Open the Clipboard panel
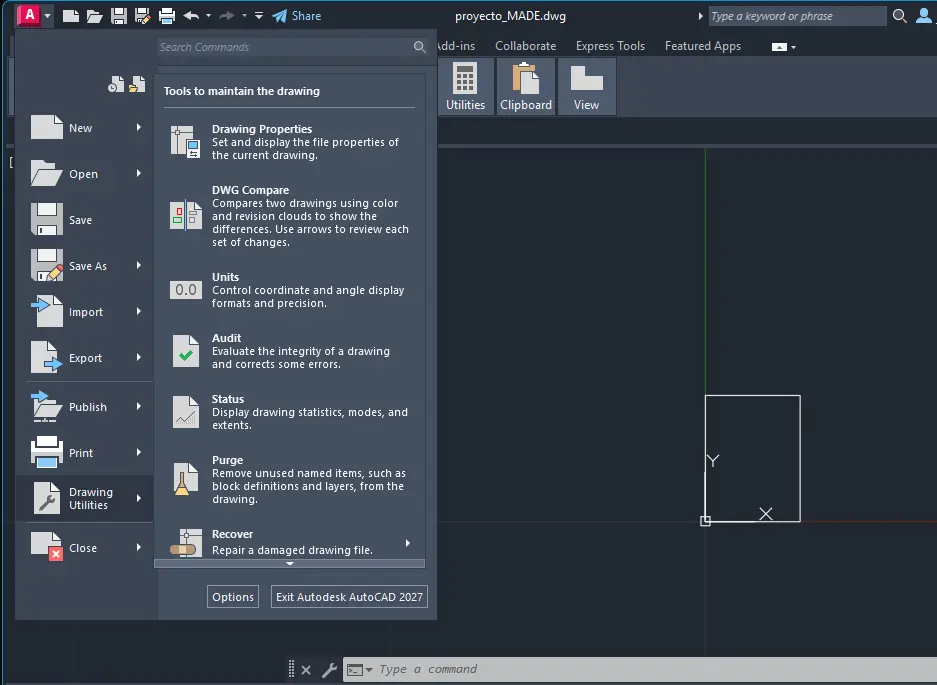Image resolution: width=937 pixels, height=685 pixels. [x=526, y=87]
